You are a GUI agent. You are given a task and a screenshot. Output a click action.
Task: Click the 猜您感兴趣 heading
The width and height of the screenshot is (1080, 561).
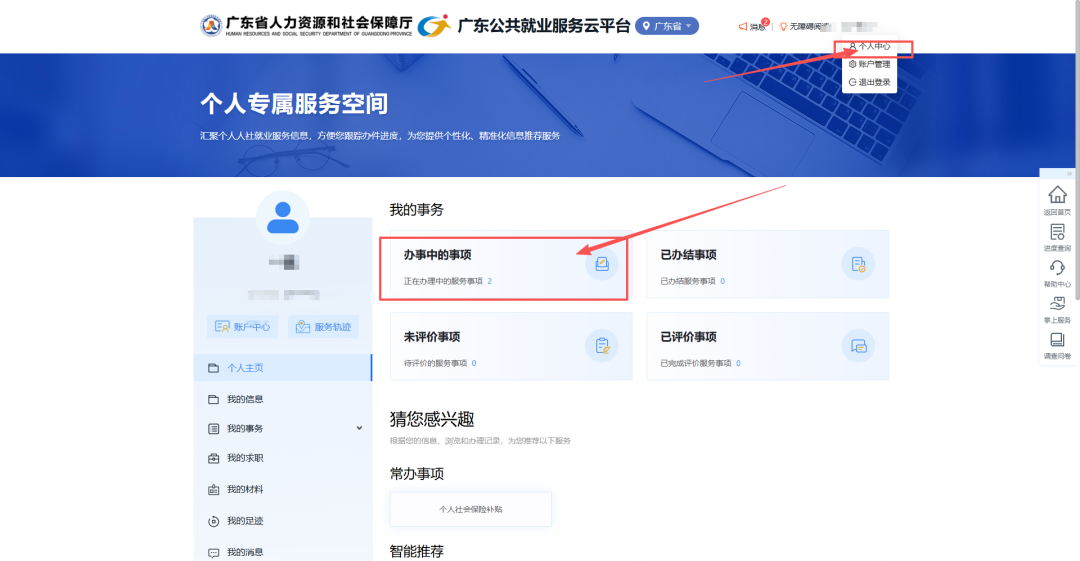coord(432,419)
